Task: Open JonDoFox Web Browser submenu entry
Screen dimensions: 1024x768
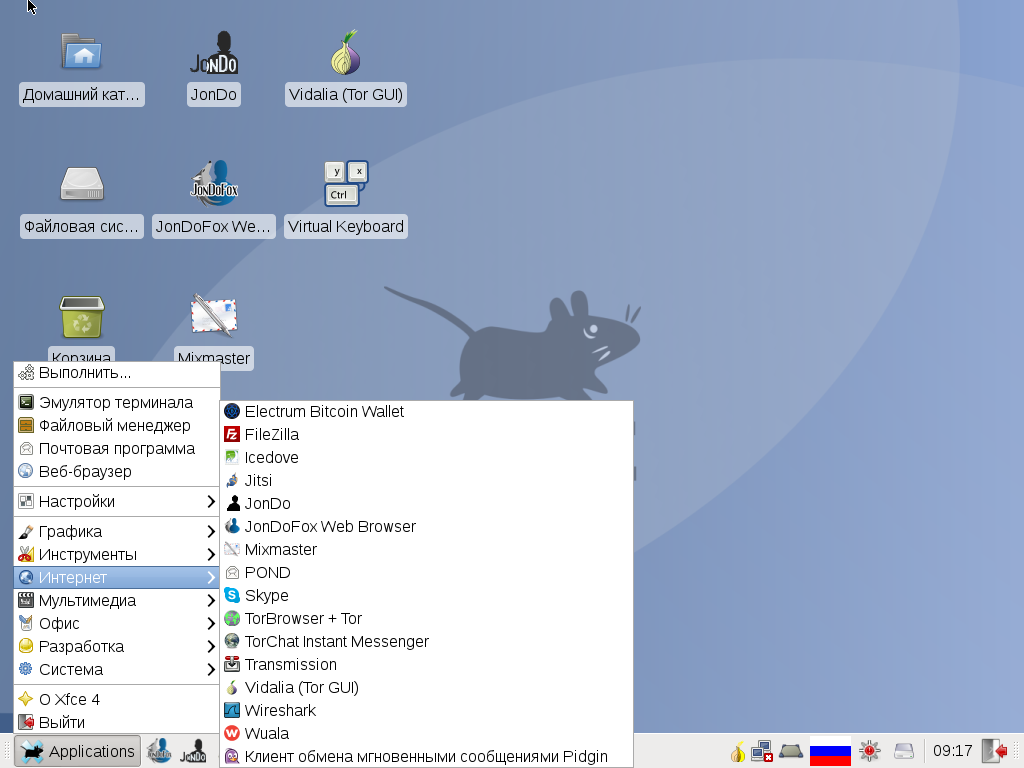Action: pos(426,526)
